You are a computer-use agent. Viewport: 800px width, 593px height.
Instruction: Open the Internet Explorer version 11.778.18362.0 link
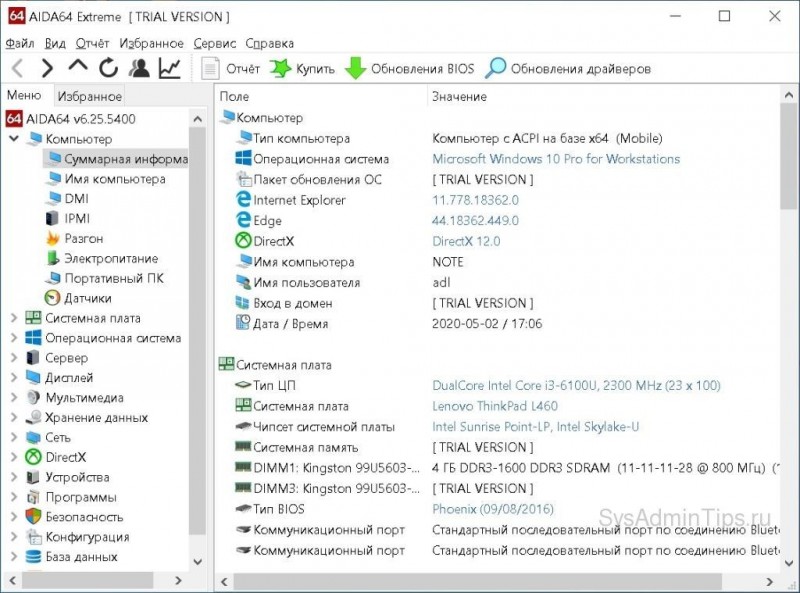coord(476,200)
